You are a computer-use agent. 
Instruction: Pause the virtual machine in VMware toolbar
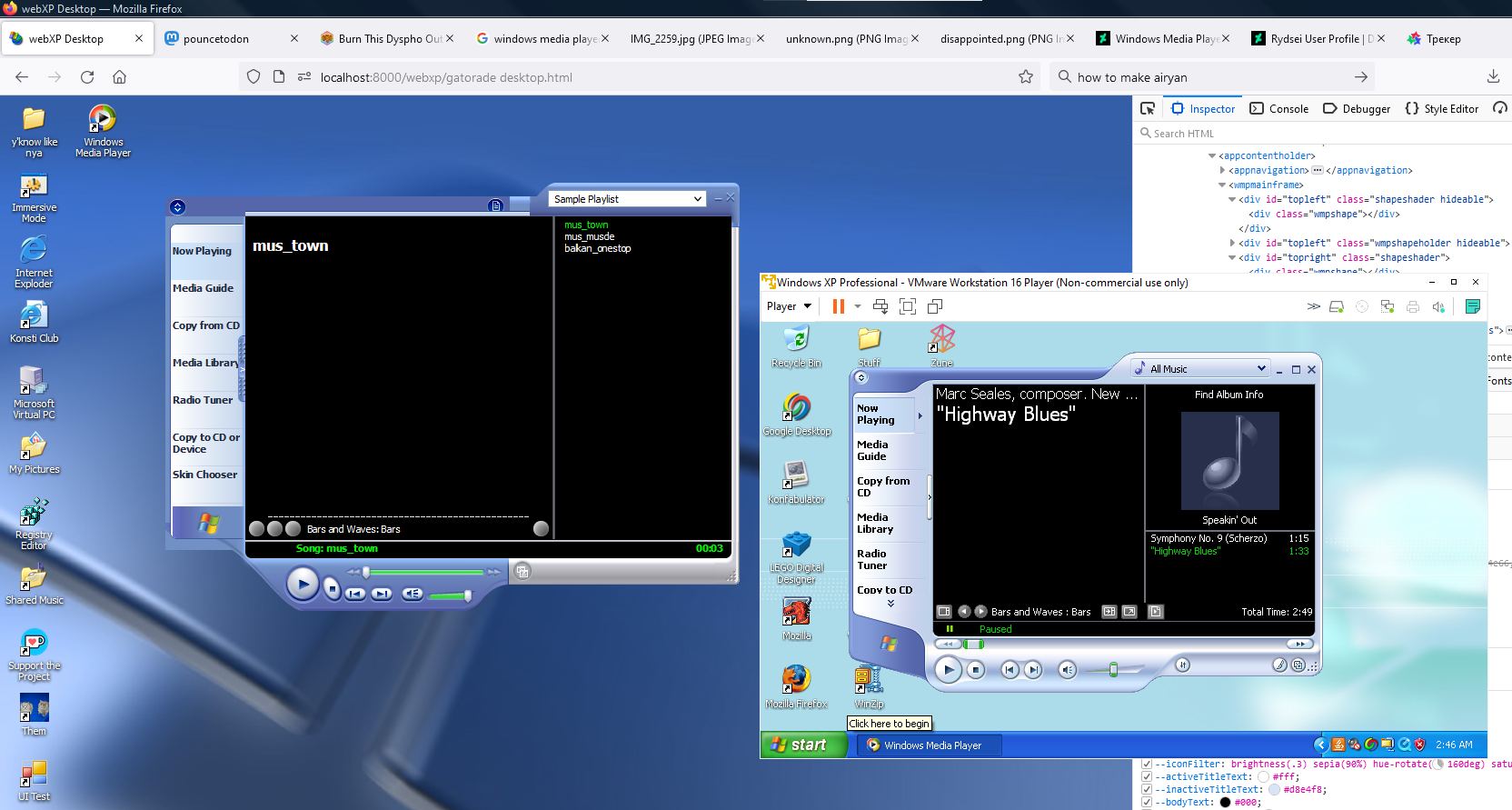click(x=838, y=306)
